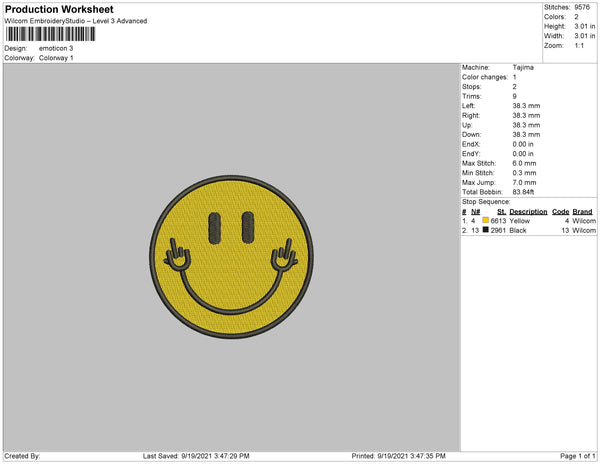The width and height of the screenshot is (600, 464).
Task: Click the Machine value 'Tajima'
Action: (523, 67)
